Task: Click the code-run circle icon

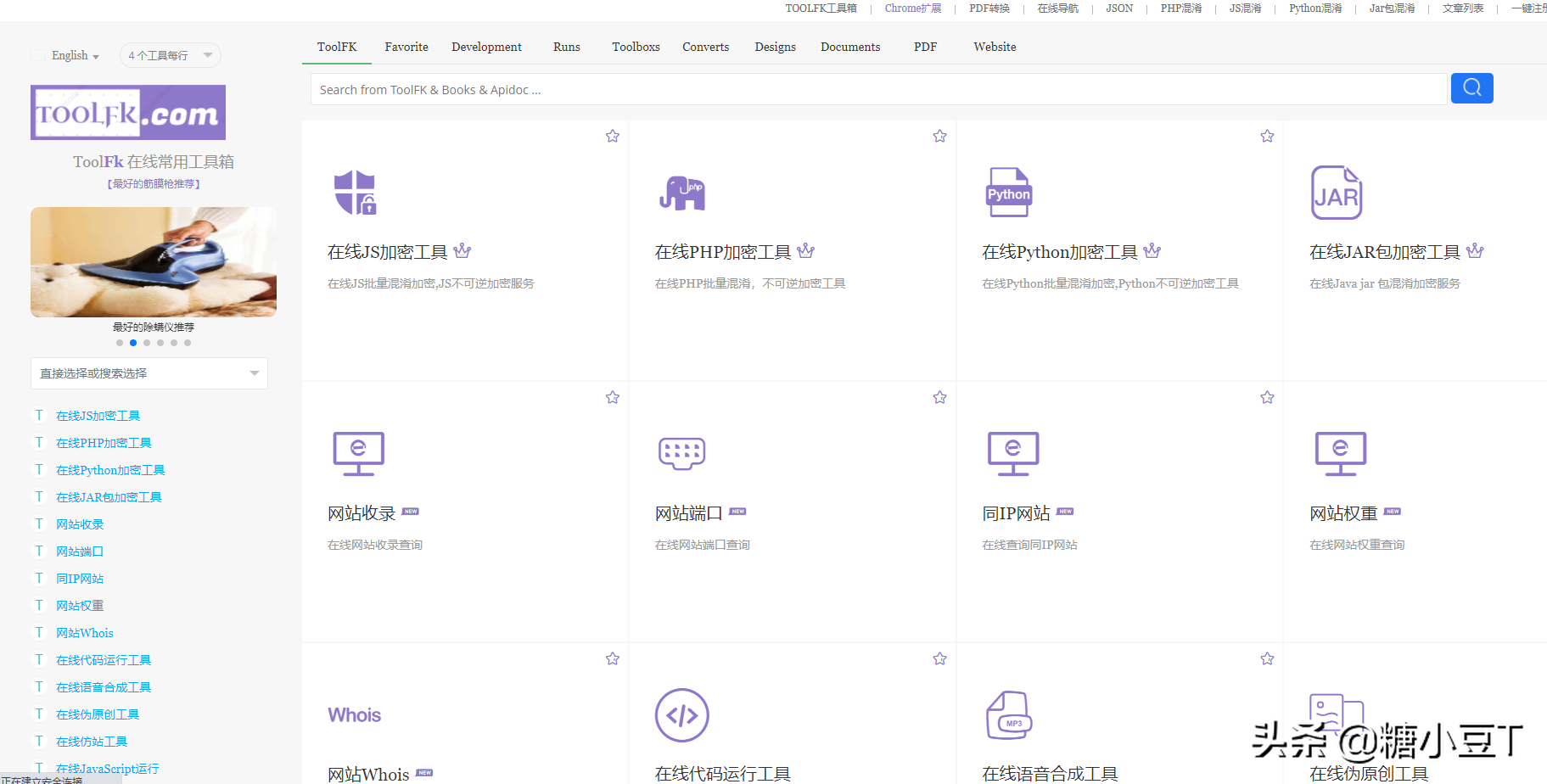Action: tap(682, 715)
